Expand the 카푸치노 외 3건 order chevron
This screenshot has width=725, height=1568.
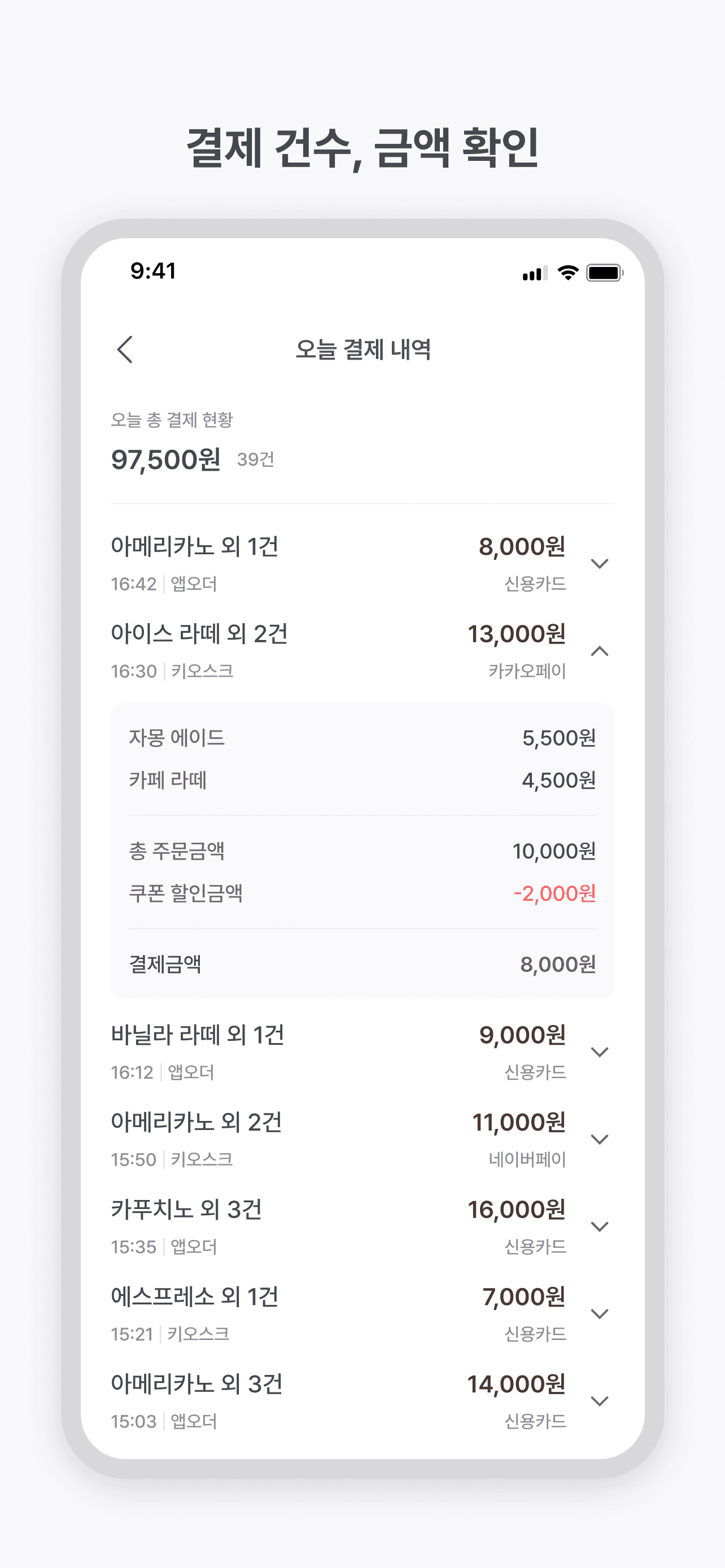(x=600, y=1227)
